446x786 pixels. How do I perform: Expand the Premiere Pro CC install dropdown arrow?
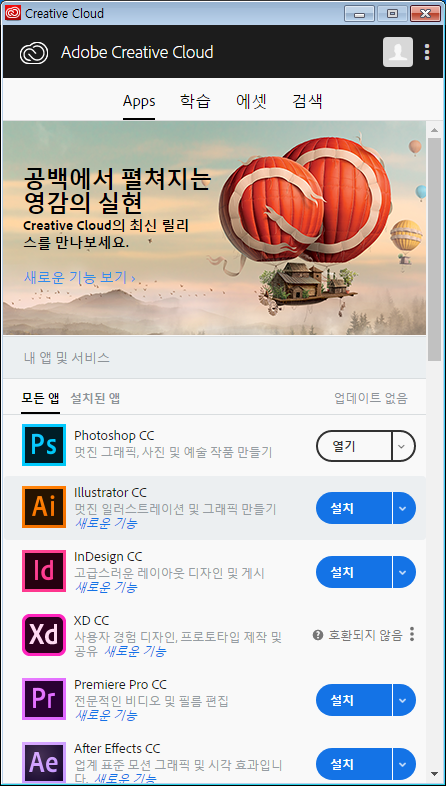(x=404, y=700)
